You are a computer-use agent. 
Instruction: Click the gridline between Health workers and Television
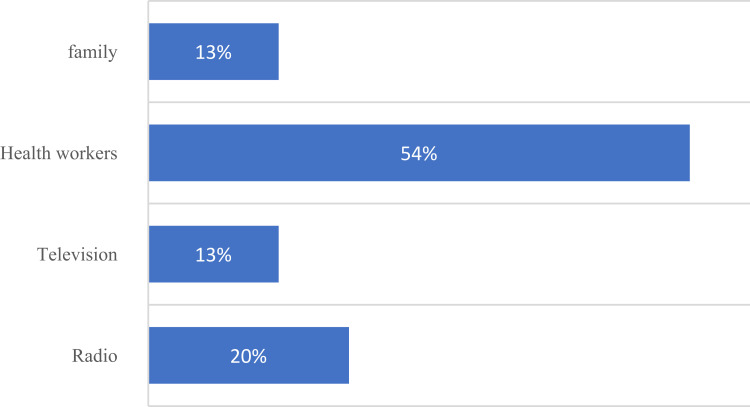point(450,204)
